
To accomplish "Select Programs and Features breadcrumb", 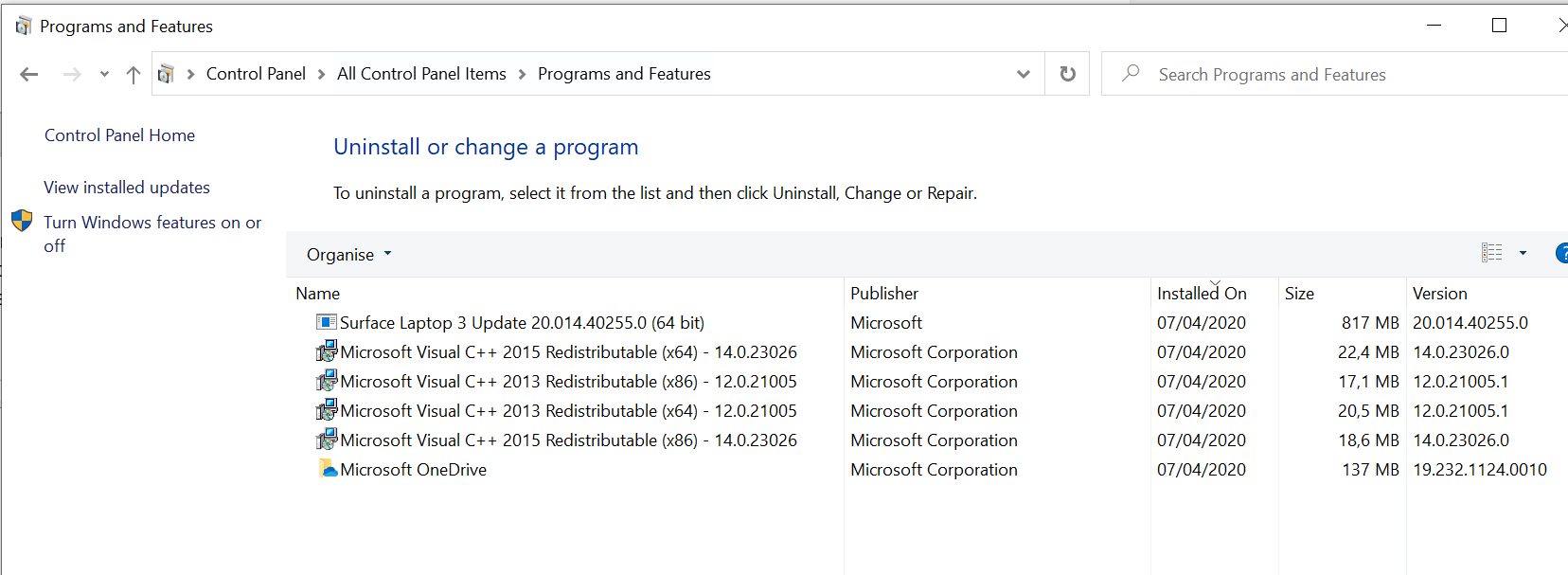I will coord(624,74).
